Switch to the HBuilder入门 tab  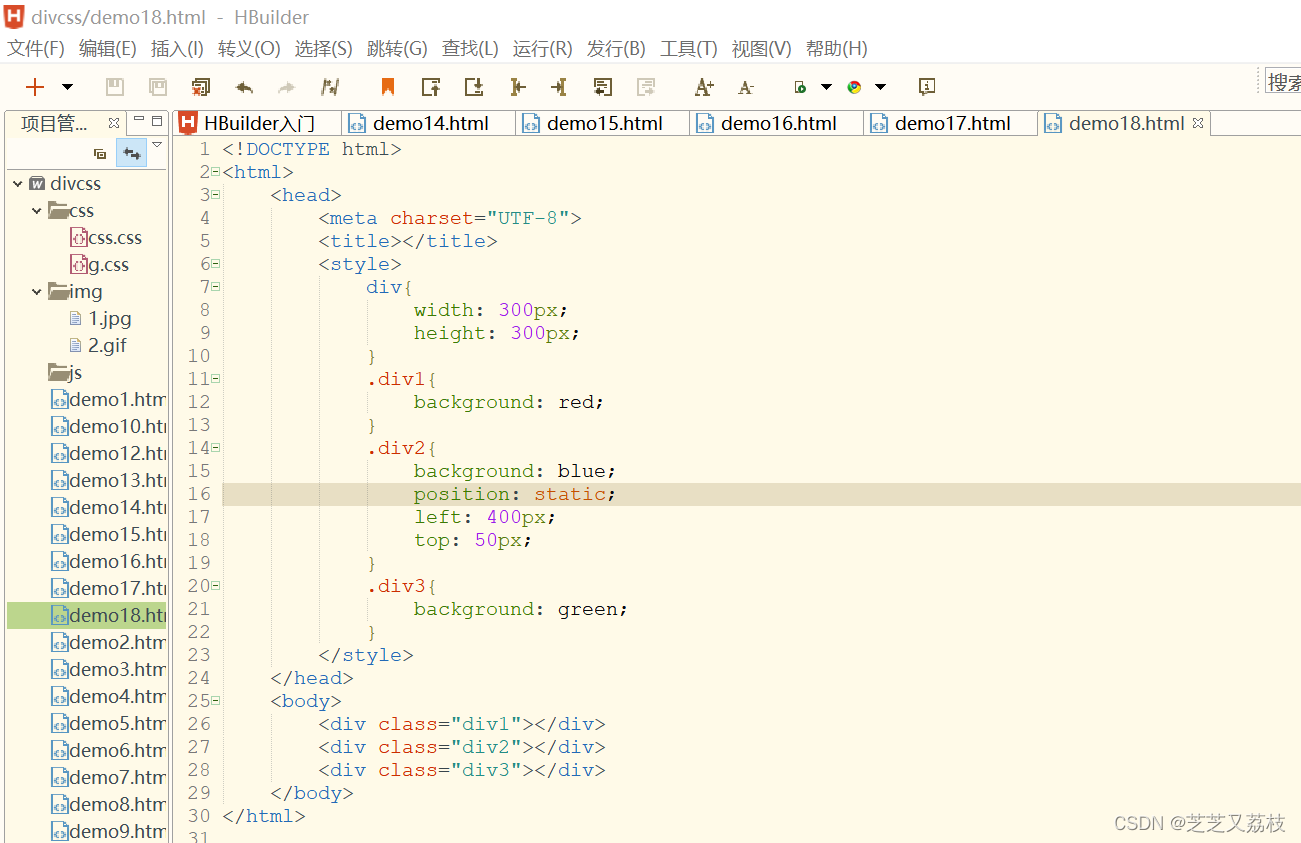click(x=257, y=123)
